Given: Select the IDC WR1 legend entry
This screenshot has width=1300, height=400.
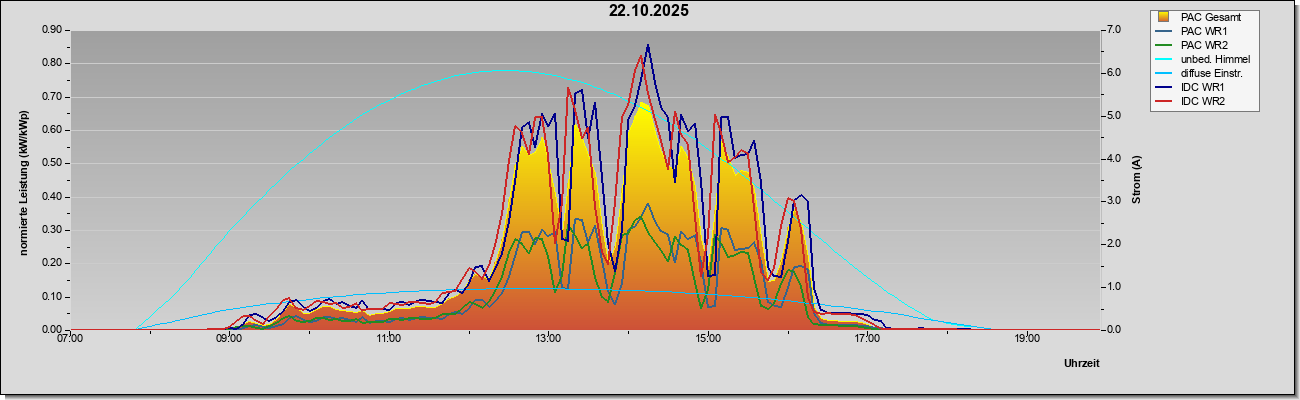Looking at the screenshot, I should pyautogui.click(x=1192, y=87).
